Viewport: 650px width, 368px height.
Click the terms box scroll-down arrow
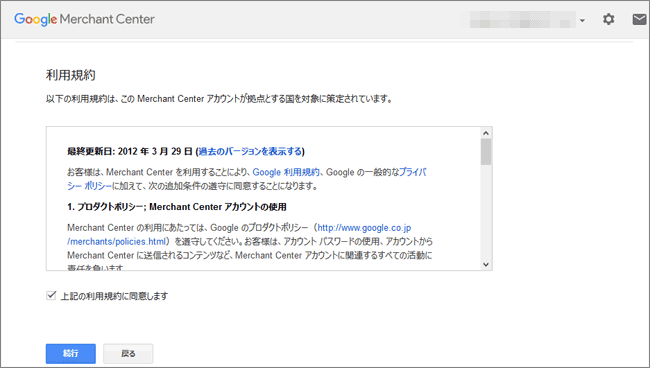pyautogui.click(x=486, y=264)
